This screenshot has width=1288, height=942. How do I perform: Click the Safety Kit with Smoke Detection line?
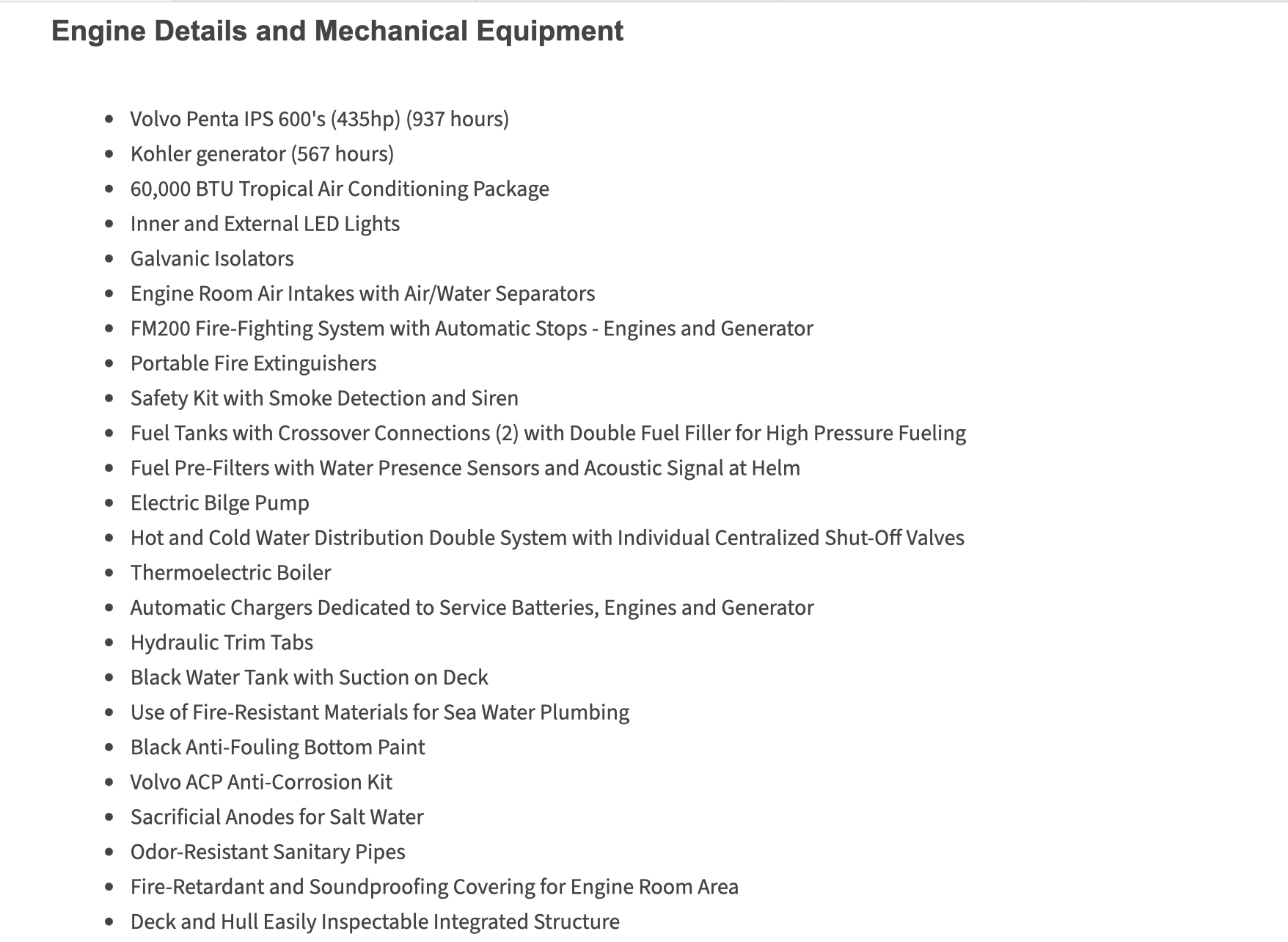[x=324, y=398]
